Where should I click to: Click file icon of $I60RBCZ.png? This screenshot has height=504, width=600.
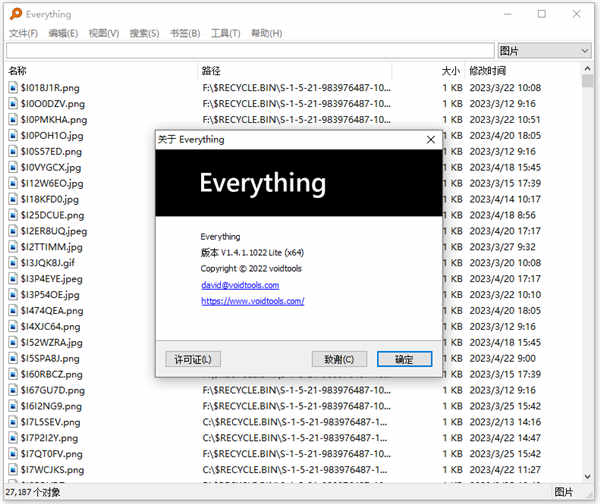(13, 374)
